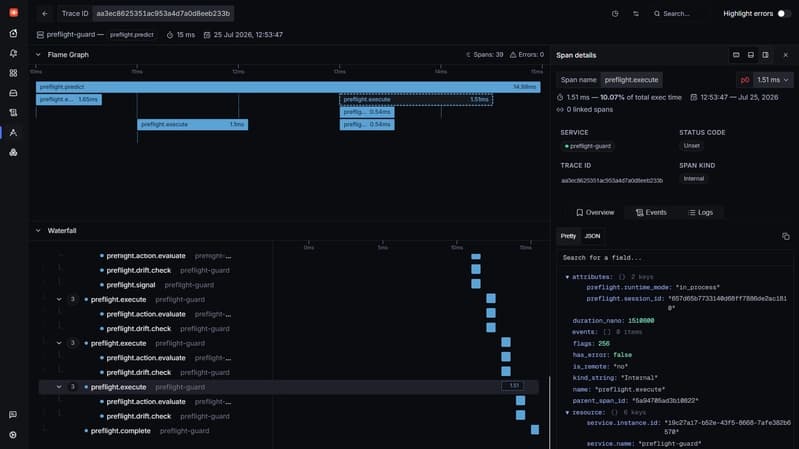Image resolution: width=799 pixels, height=449 pixels.
Task: Click the top bar Search field
Action: click(x=678, y=14)
